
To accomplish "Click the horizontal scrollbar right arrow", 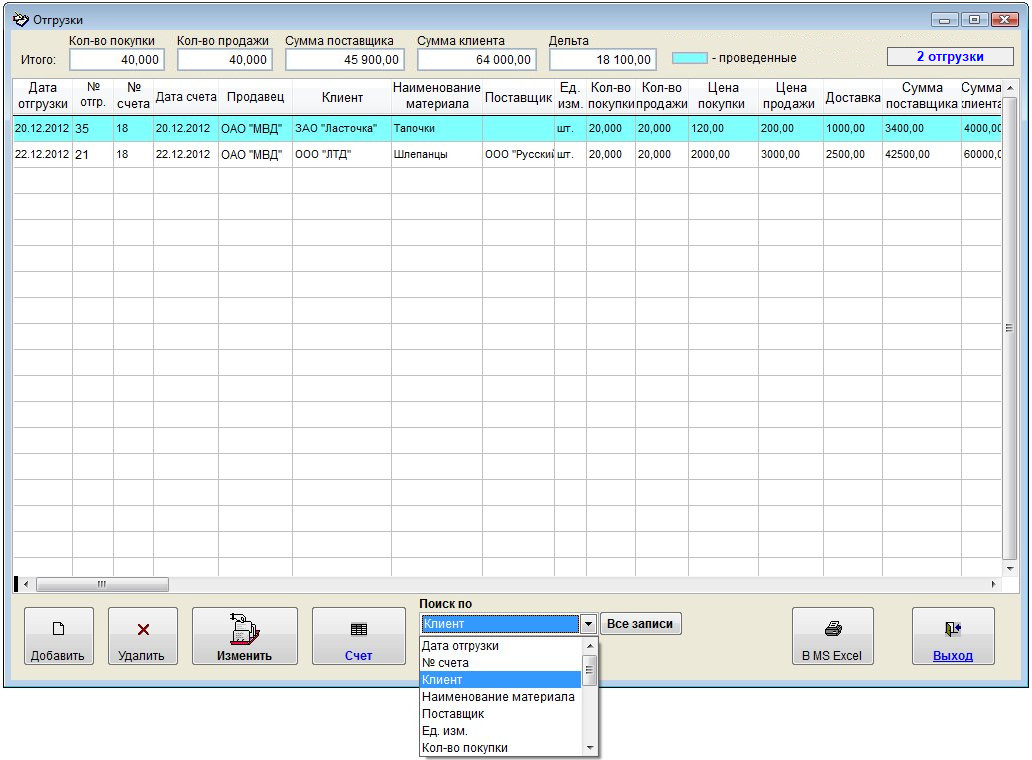I will [993, 584].
